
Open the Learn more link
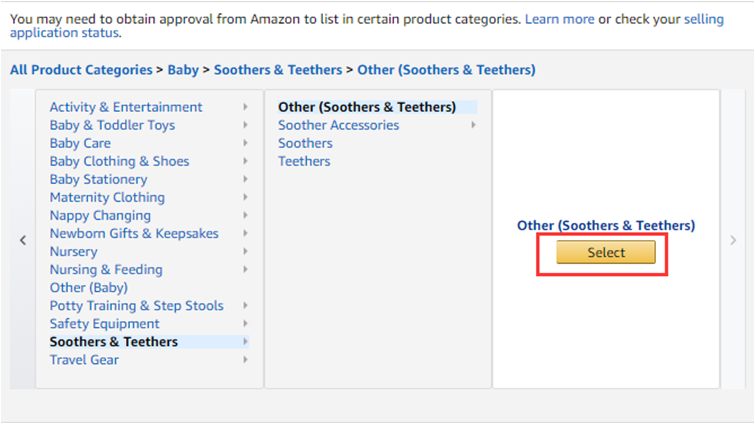(x=560, y=19)
